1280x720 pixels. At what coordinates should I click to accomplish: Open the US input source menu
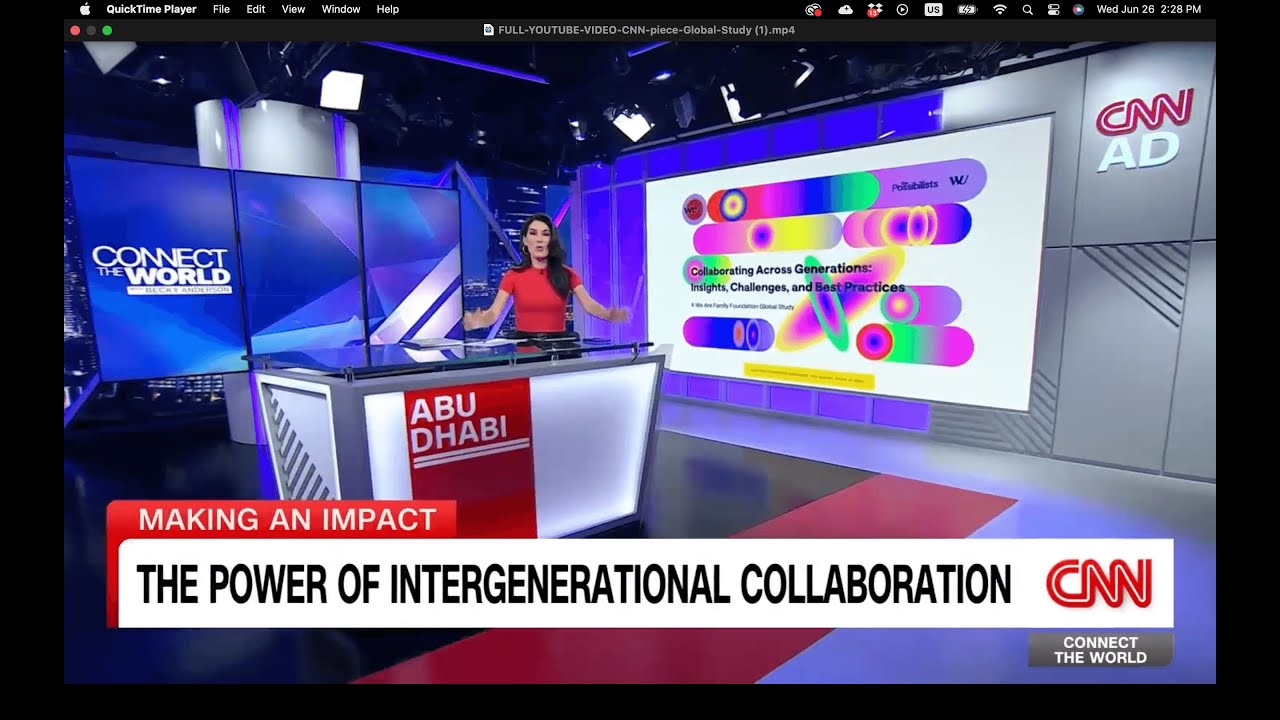933,9
